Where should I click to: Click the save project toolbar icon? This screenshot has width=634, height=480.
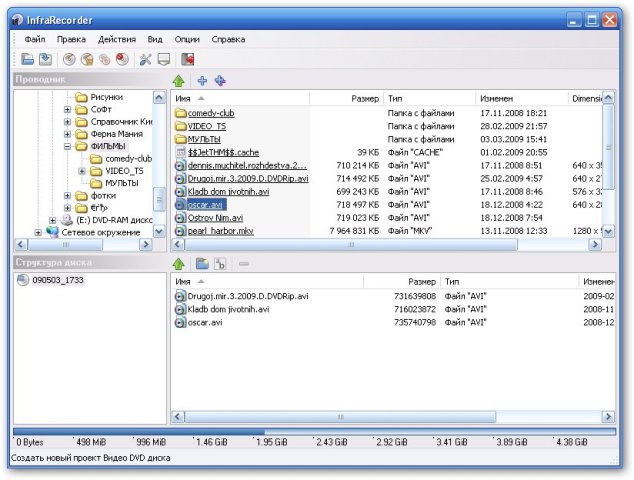click(x=45, y=59)
